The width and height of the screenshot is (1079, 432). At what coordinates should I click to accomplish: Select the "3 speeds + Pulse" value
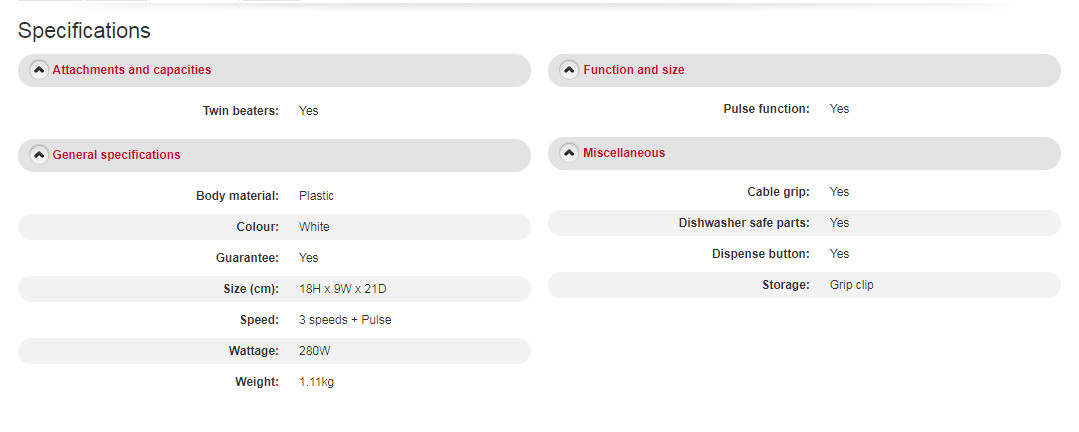(345, 320)
